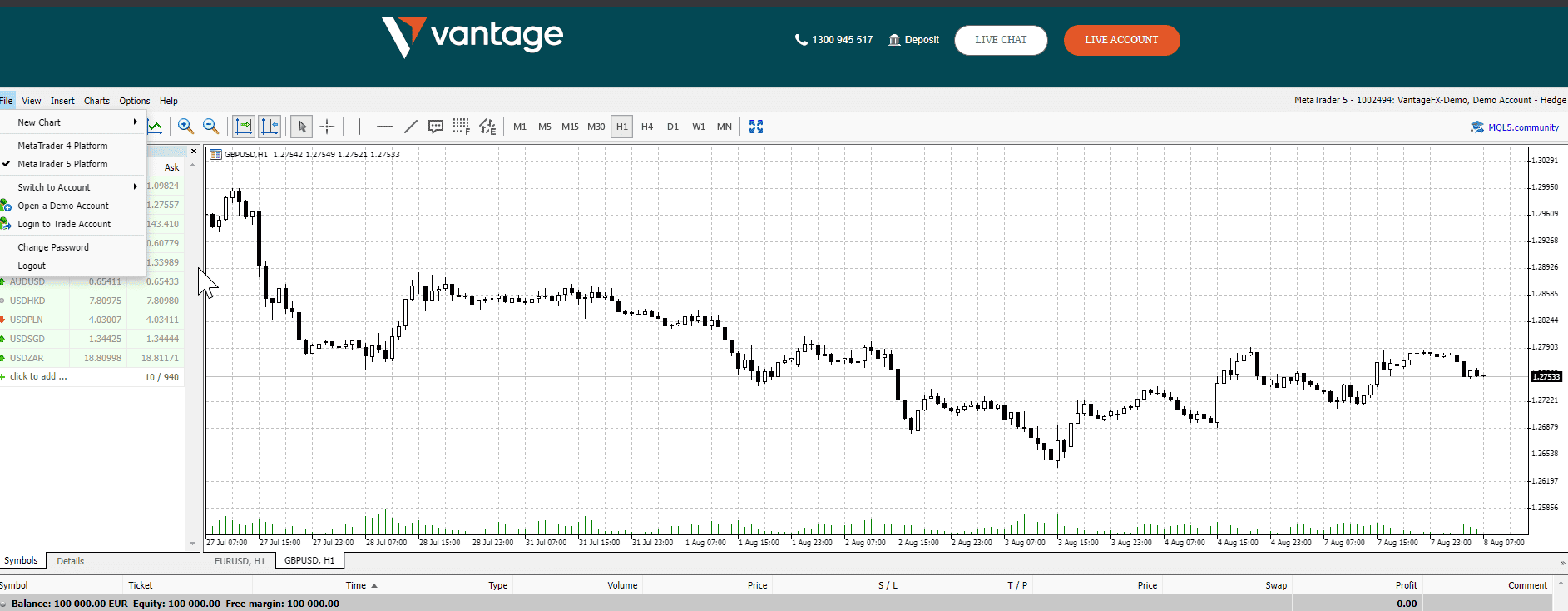1568x611 pixels.
Task: Set timeframe to H4
Action: click(x=647, y=127)
